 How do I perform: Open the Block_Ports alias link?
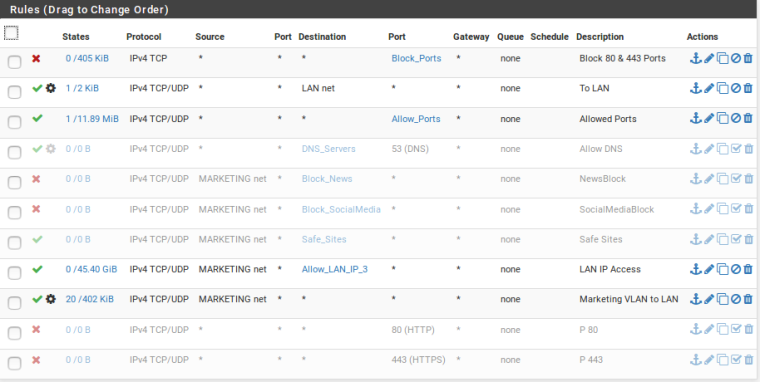[x=416, y=59]
